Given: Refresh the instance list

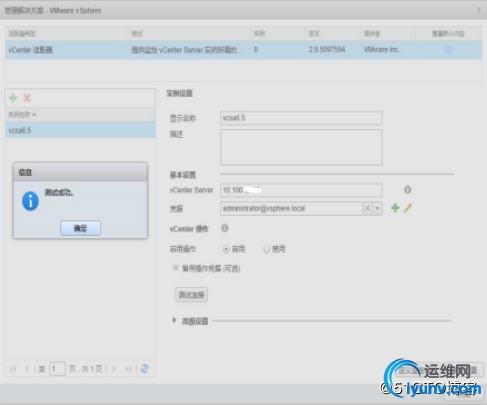Looking at the screenshot, I should [x=144, y=369].
